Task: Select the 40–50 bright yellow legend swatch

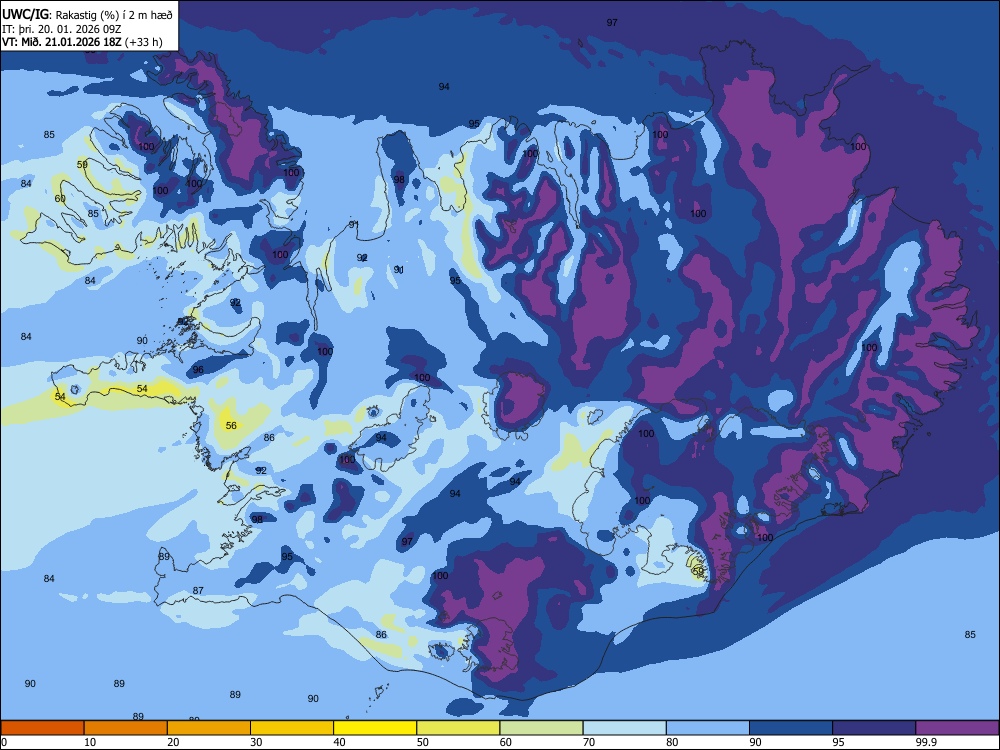Action: [x=375, y=728]
